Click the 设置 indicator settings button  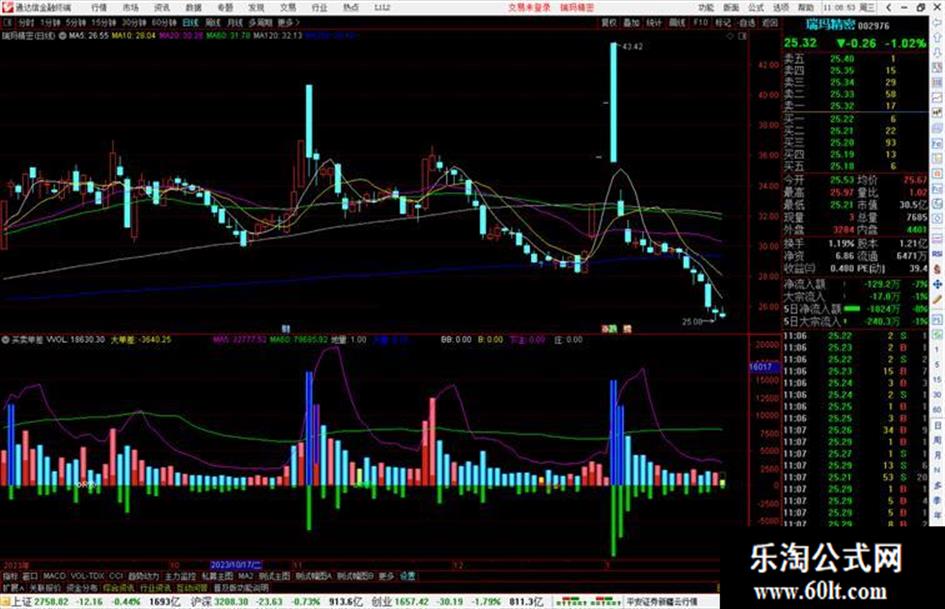click(x=407, y=576)
